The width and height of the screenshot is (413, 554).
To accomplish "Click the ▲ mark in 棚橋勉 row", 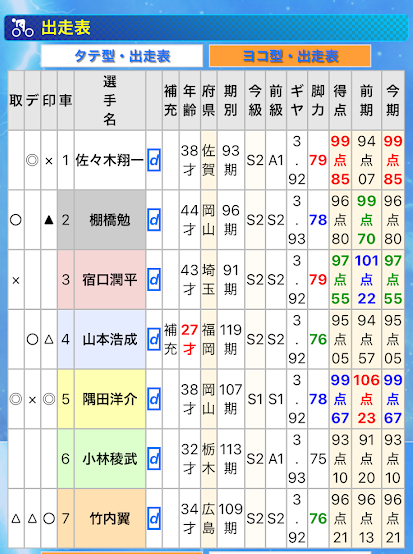I will (49, 220).
